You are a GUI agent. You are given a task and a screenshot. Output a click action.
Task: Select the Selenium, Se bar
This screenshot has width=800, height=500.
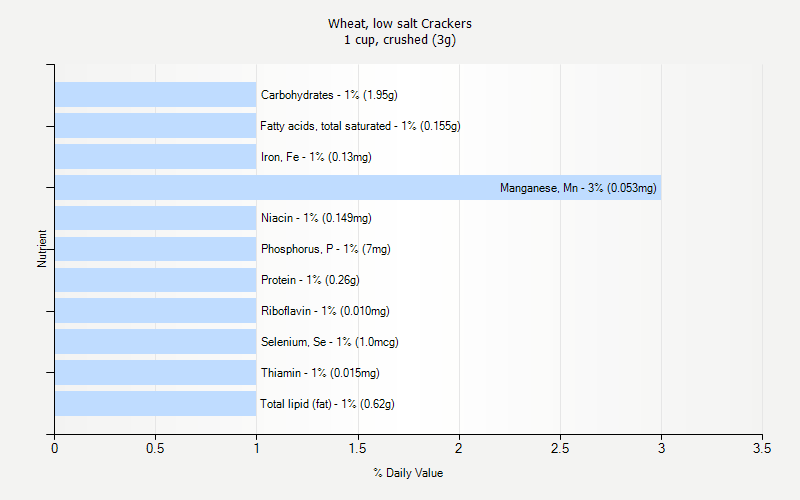click(156, 341)
